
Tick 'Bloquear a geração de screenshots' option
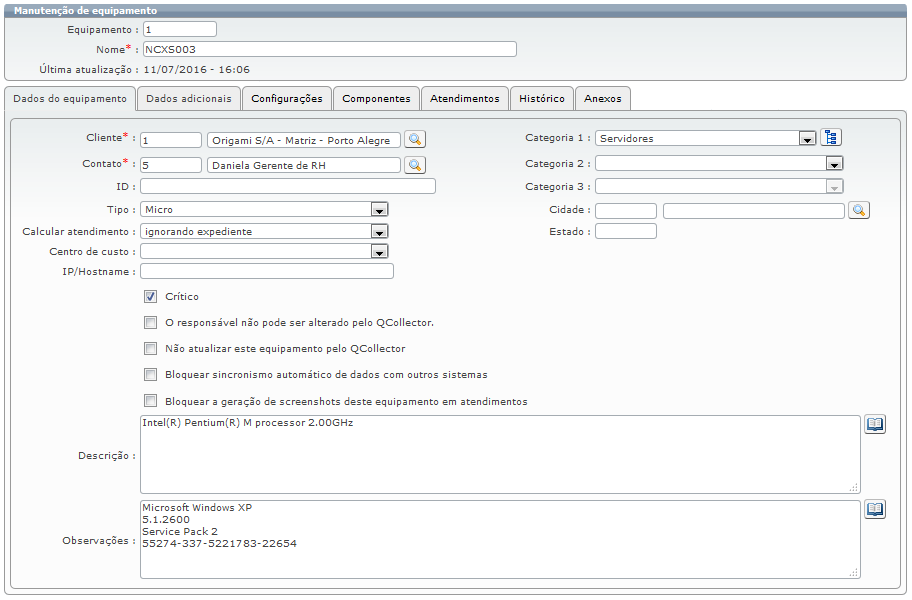coord(151,401)
